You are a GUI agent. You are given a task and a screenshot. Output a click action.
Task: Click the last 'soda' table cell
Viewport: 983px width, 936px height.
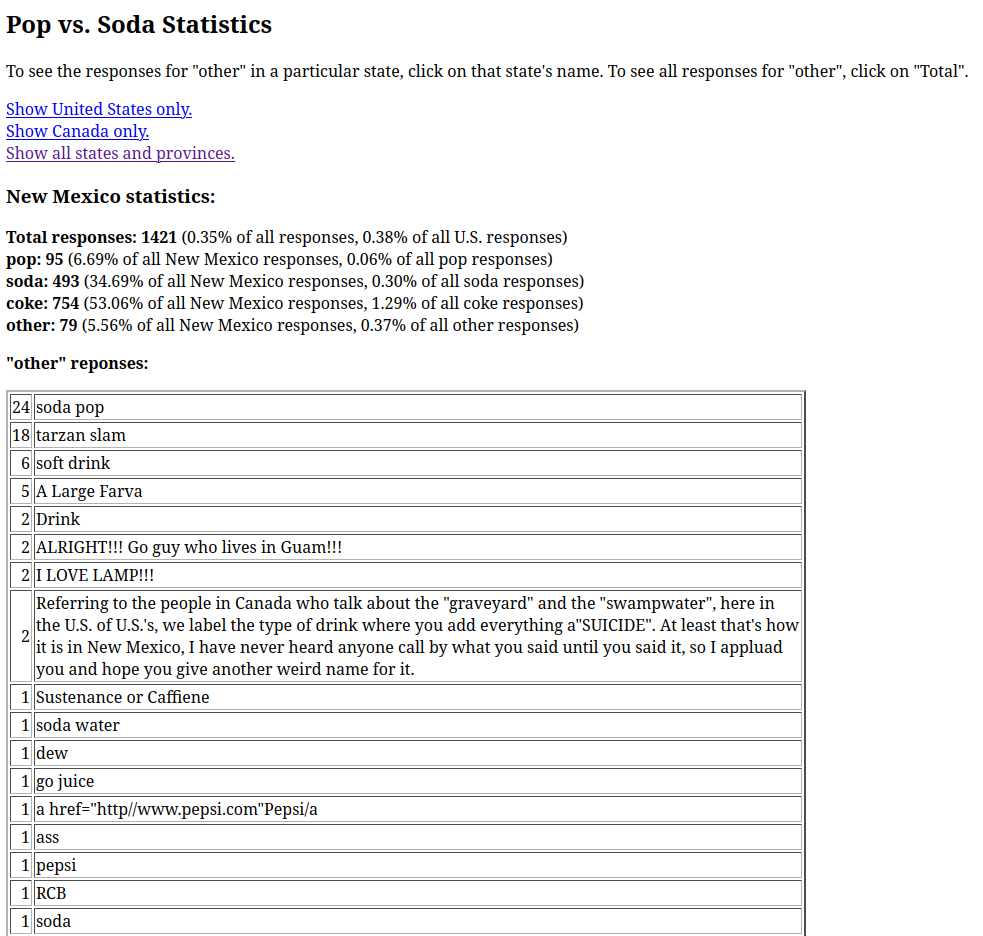coord(418,921)
